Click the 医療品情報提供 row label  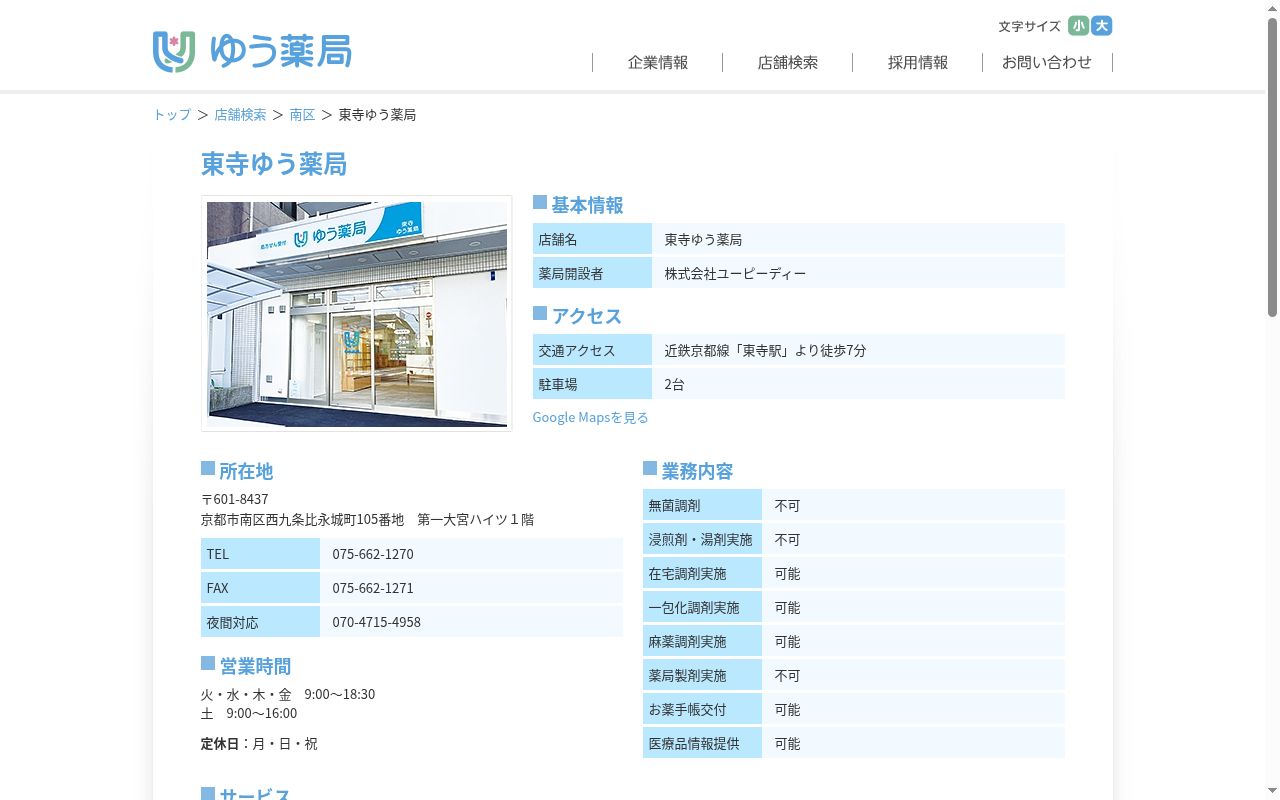point(702,743)
